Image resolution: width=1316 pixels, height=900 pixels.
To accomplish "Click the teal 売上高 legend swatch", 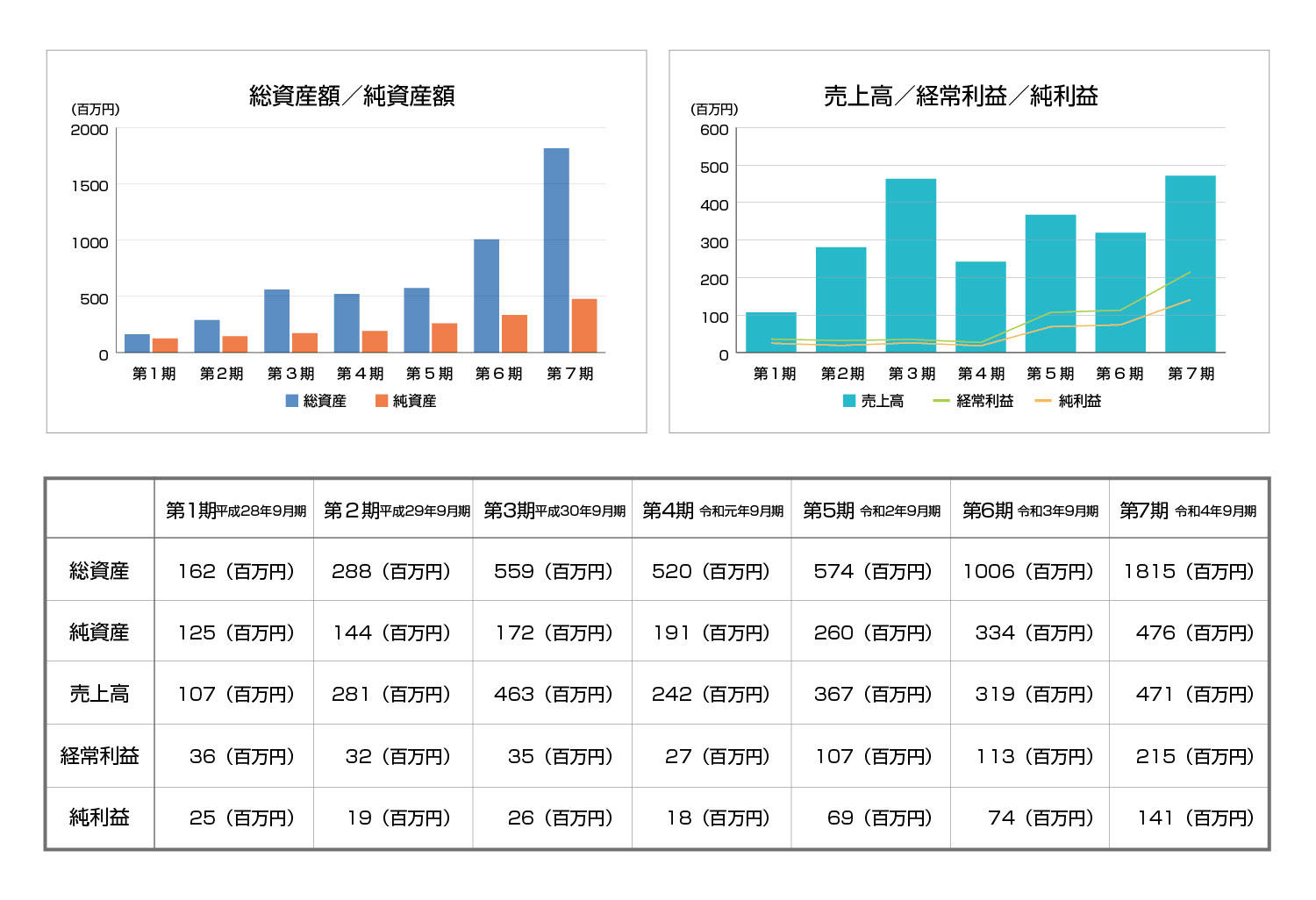I will point(849,401).
